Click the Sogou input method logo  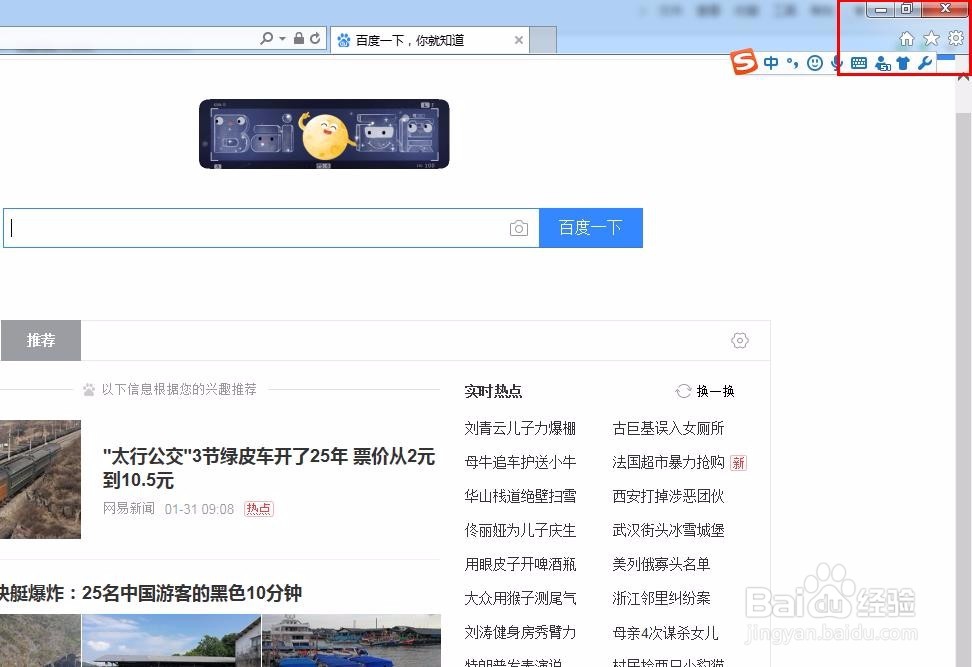[744, 62]
